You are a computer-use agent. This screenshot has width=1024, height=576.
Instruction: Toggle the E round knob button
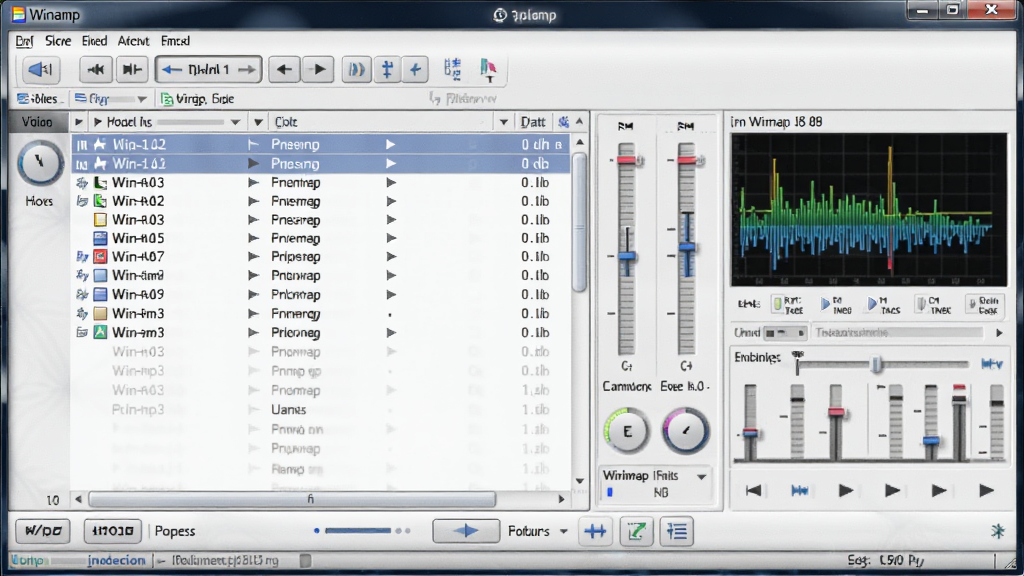coord(626,431)
